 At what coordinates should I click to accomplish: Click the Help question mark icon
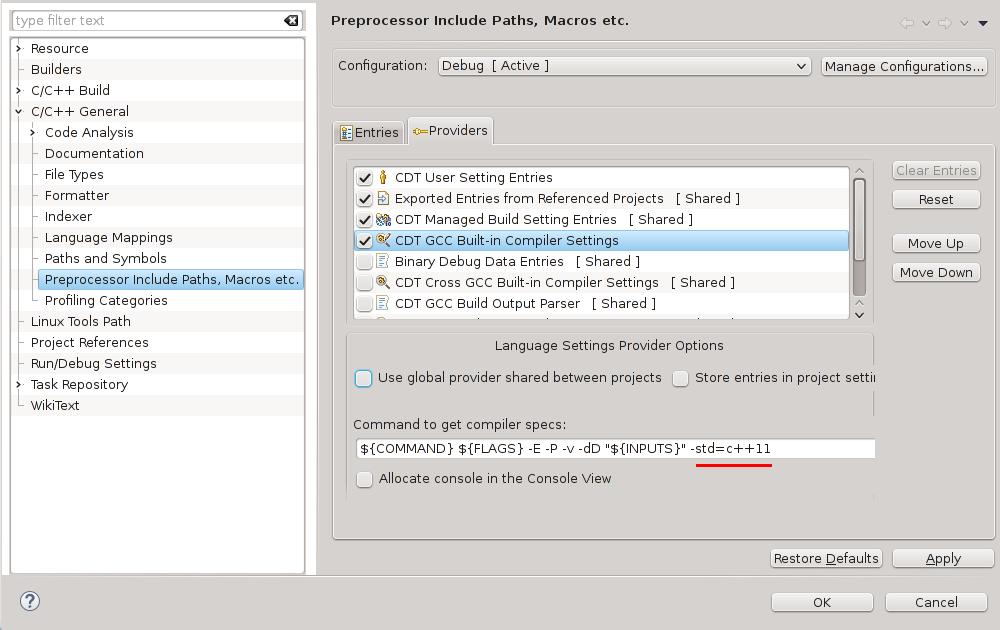[x=29, y=601]
